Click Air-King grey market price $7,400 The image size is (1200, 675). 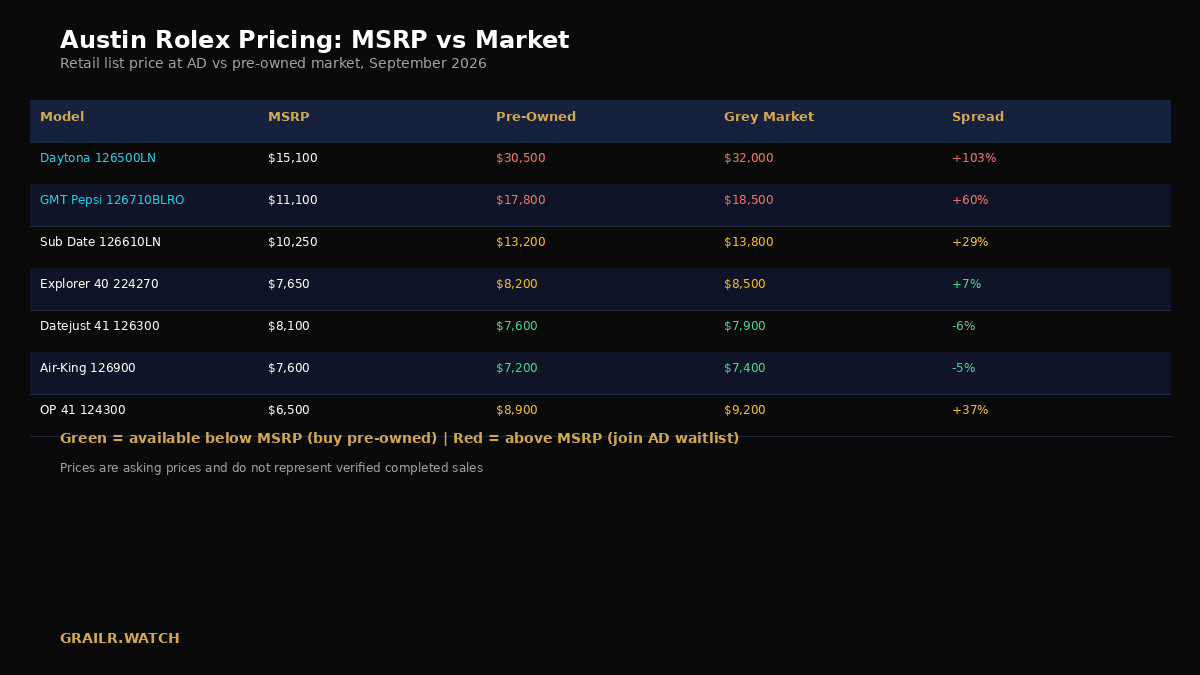[x=745, y=368]
